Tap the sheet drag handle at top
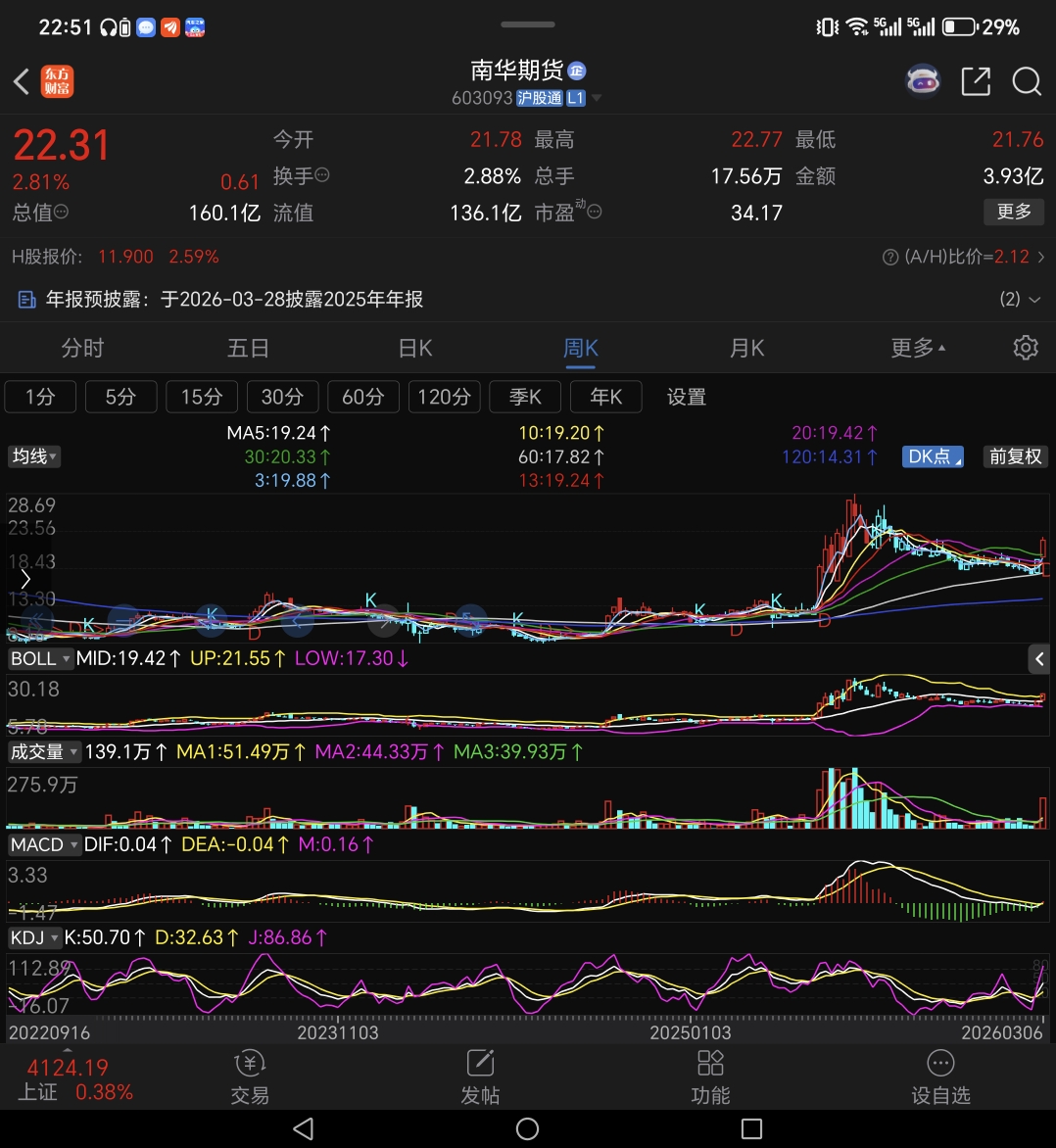1056x1148 pixels. point(527,24)
